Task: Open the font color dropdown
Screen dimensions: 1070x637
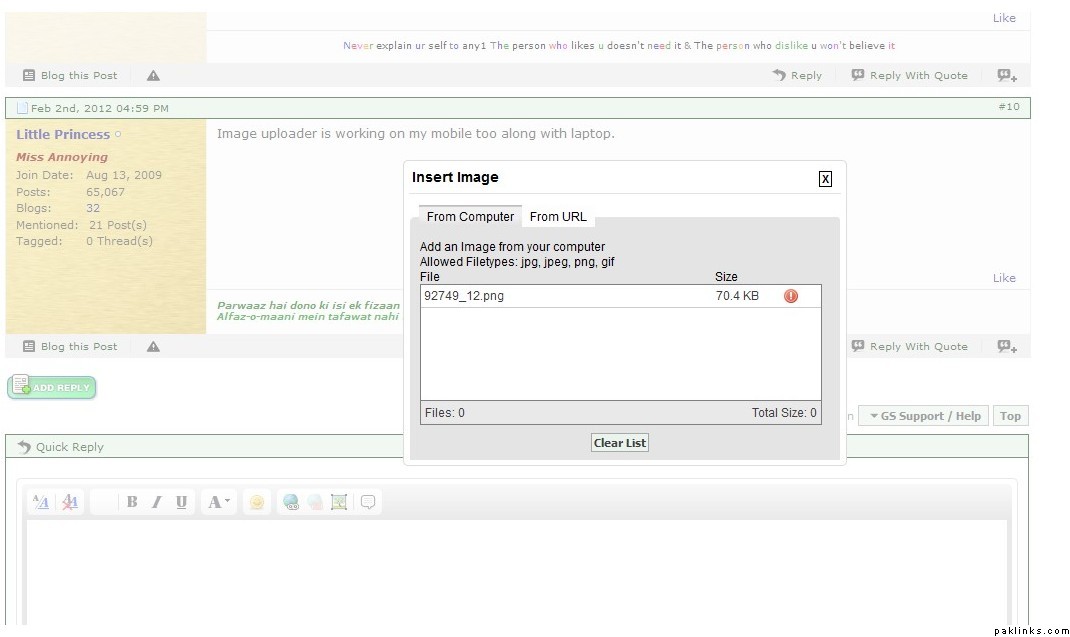Action: (x=218, y=502)
